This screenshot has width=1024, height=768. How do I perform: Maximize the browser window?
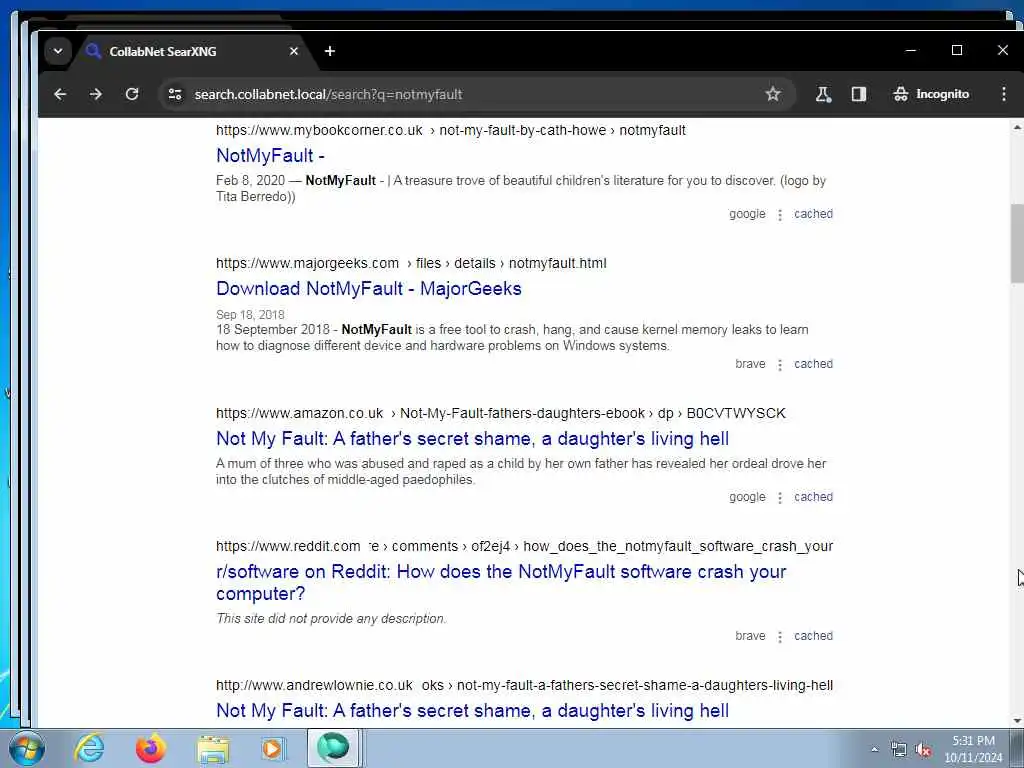click(x=957, y=50)
